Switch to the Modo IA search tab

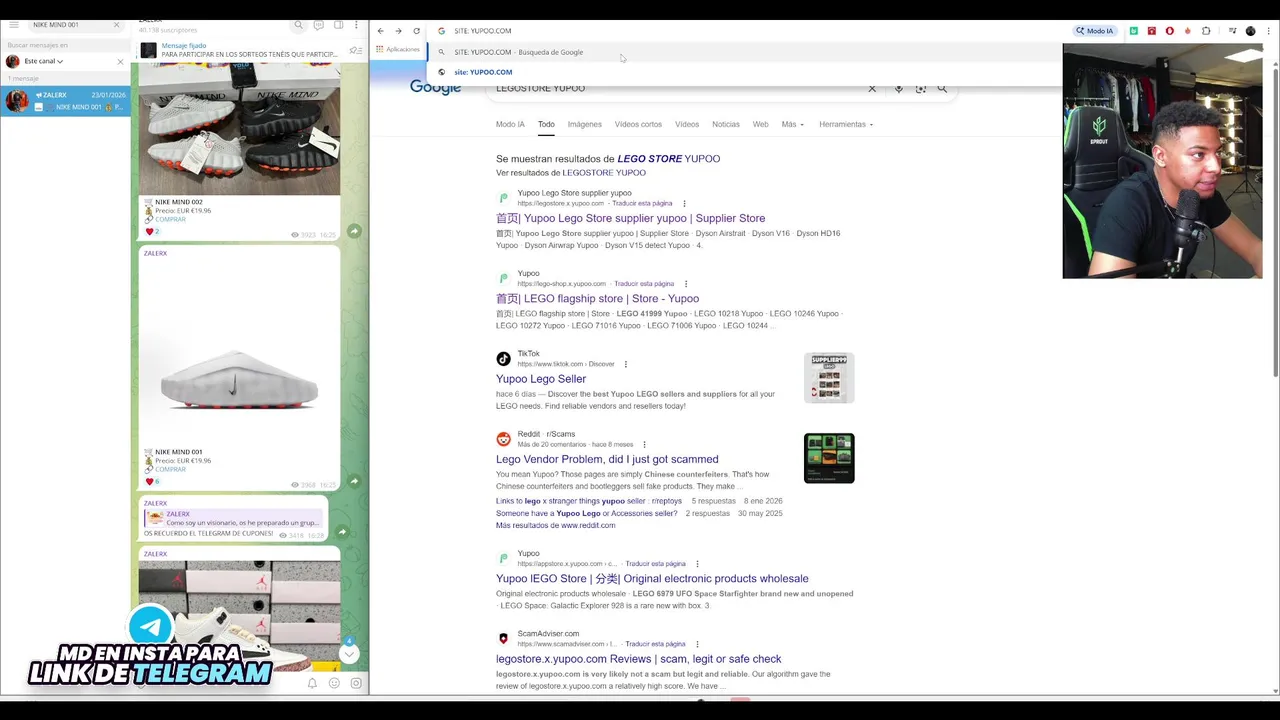coord(510,124)
